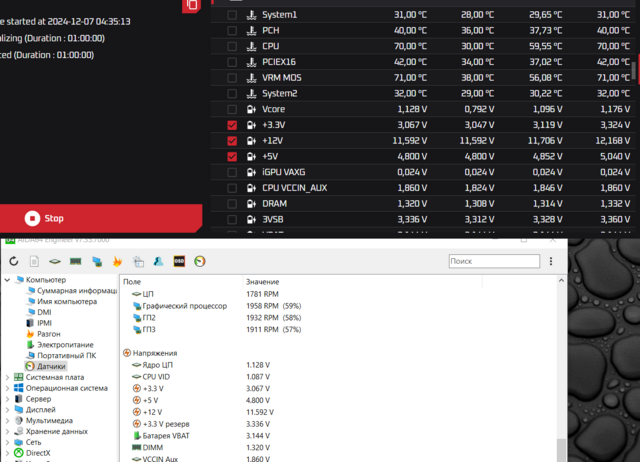Open the OSD panel toolbar icon

pyautogui.click(x=180, y=262)
